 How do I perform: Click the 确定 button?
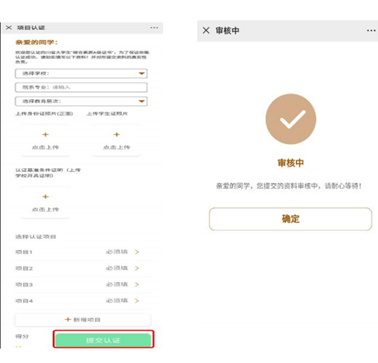tap(290, 219)
